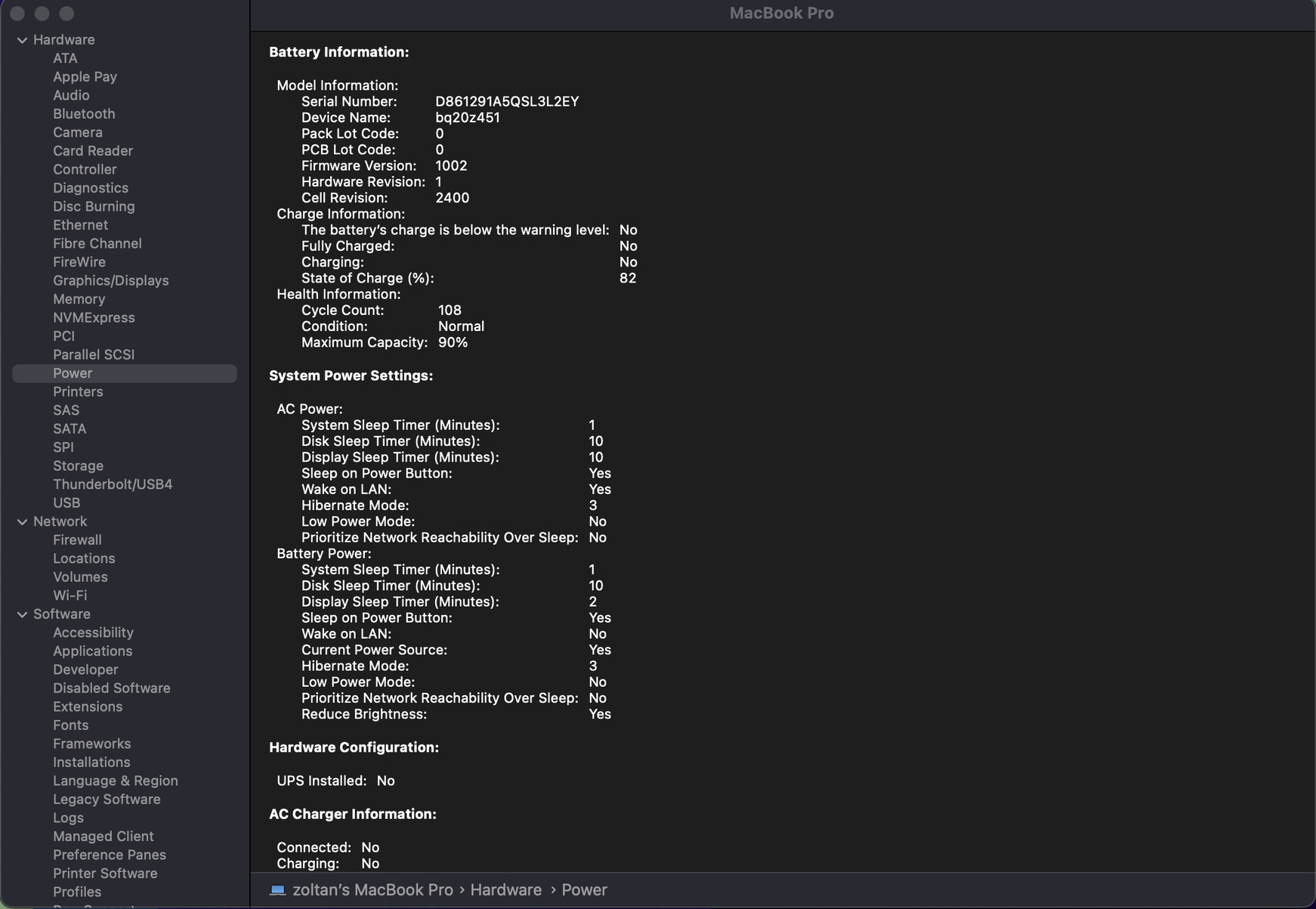Select Camera in the sidebar

[x=78, y=132]
